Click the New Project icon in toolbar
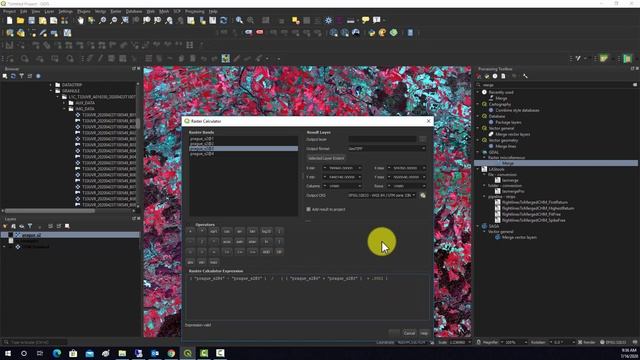Viewport: 640px width, 360px height. click(9, 20)
